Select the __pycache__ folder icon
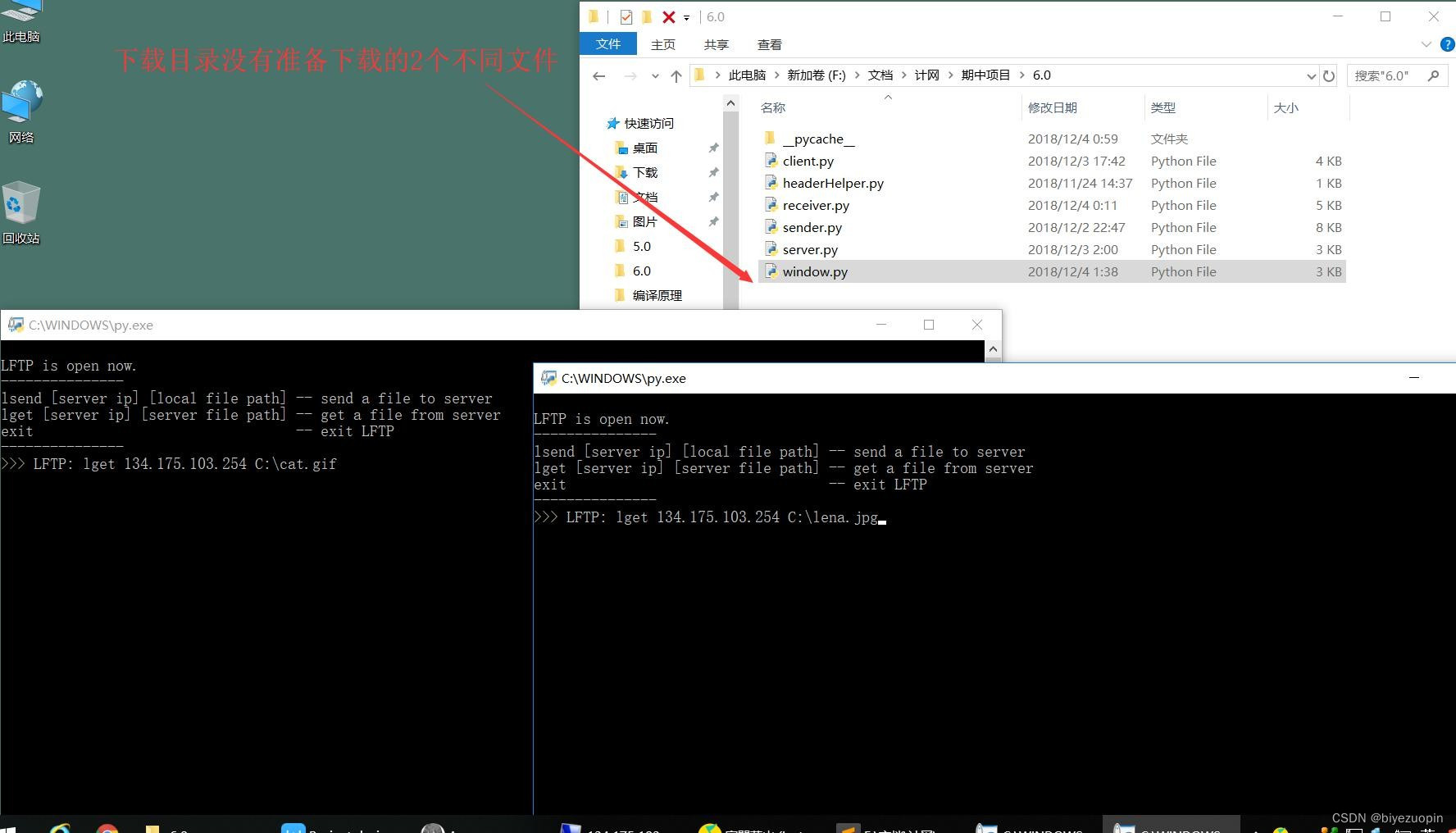1456x833 pixels. click(770, 138)
